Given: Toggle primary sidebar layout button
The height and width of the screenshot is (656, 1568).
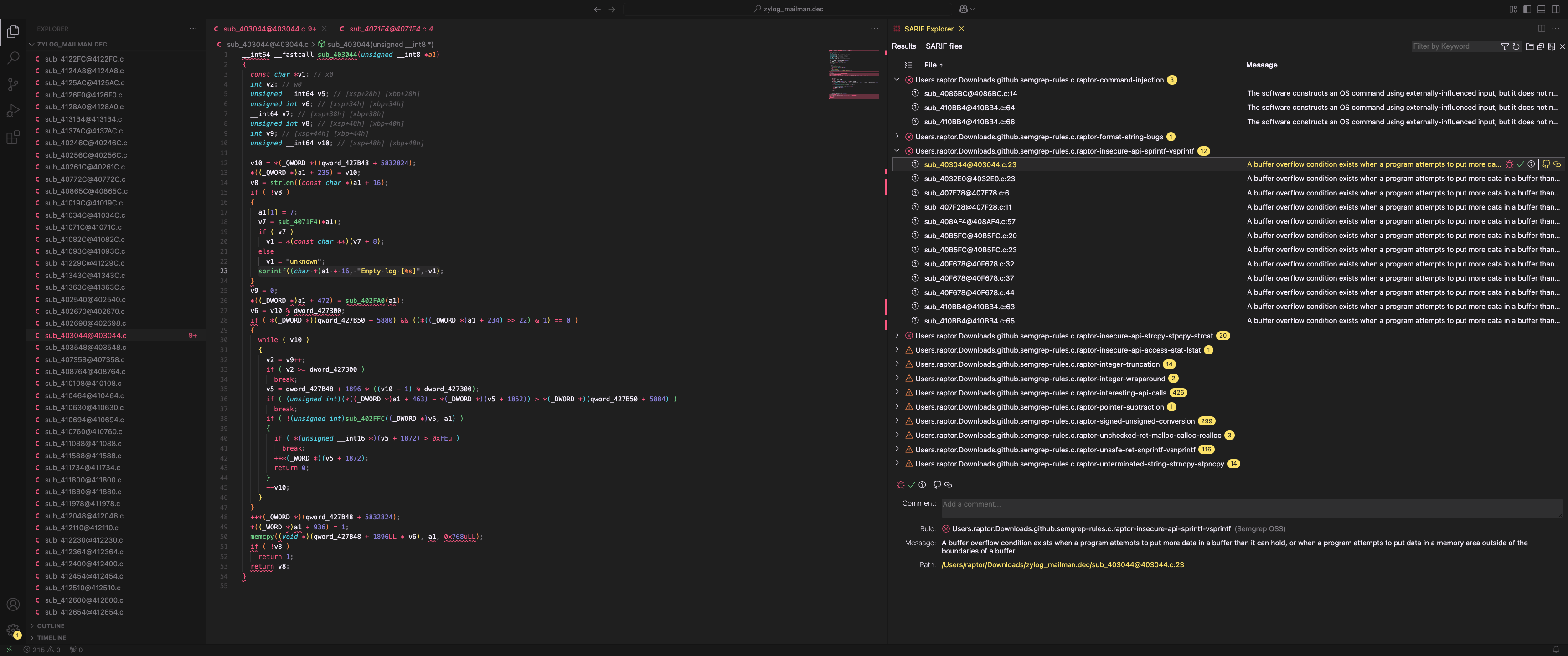Looking at the screenshot, I should (1527, 9).
